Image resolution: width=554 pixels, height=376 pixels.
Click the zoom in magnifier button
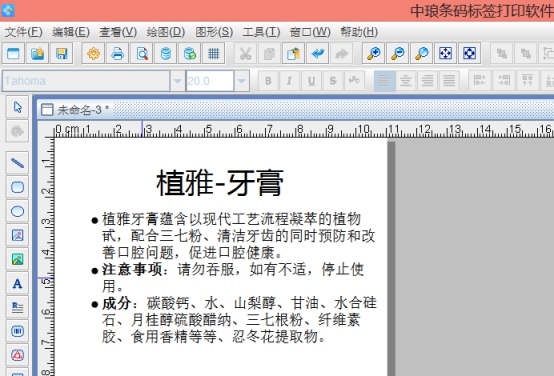pos(373,54)
